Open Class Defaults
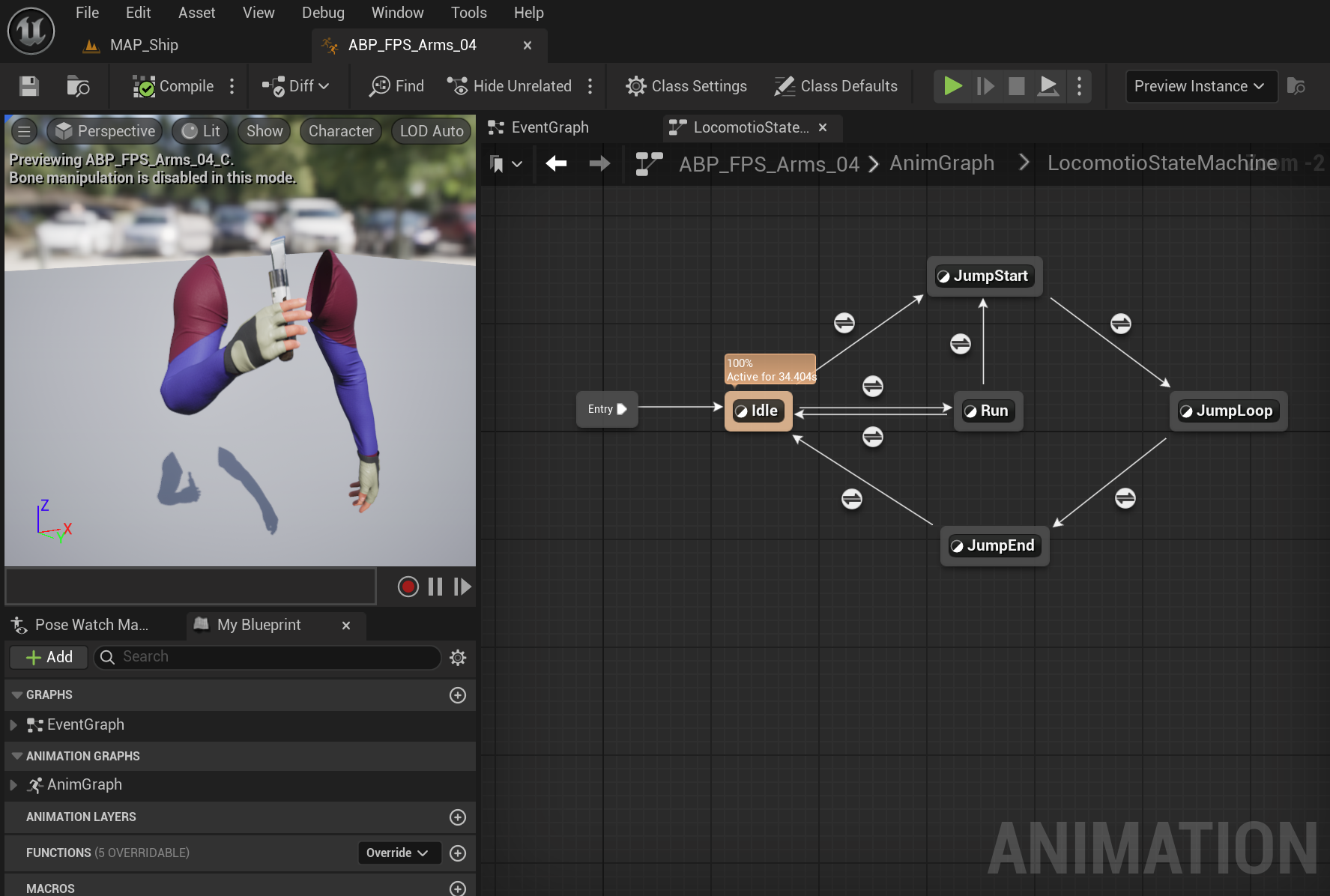 pyautogui.click(x=835, y=86)
